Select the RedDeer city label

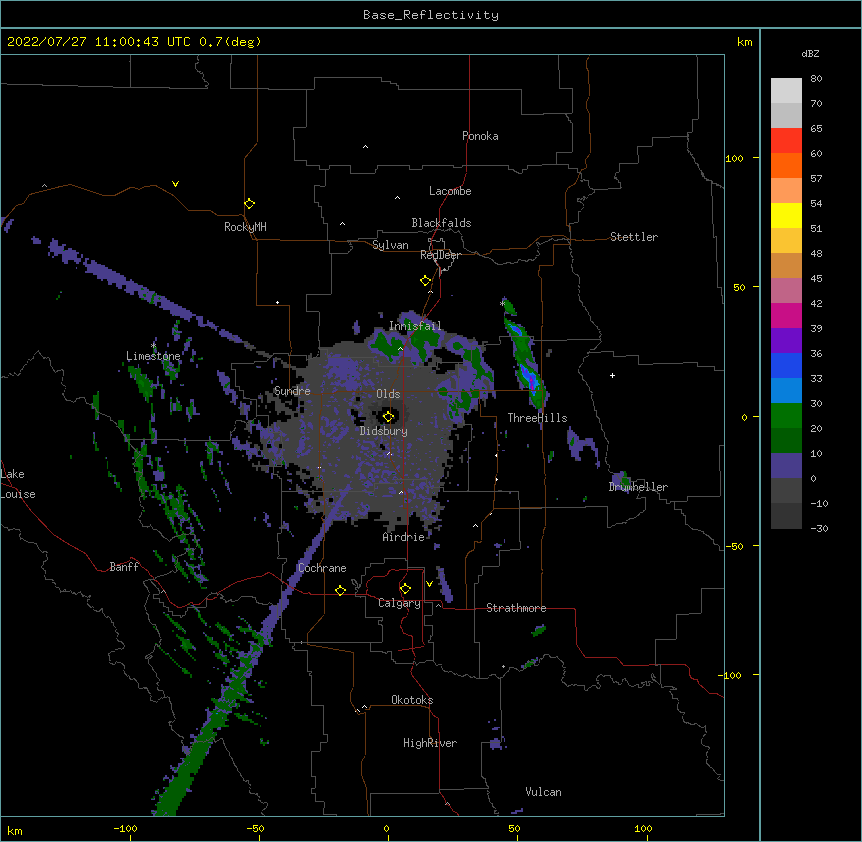(440, 255)
